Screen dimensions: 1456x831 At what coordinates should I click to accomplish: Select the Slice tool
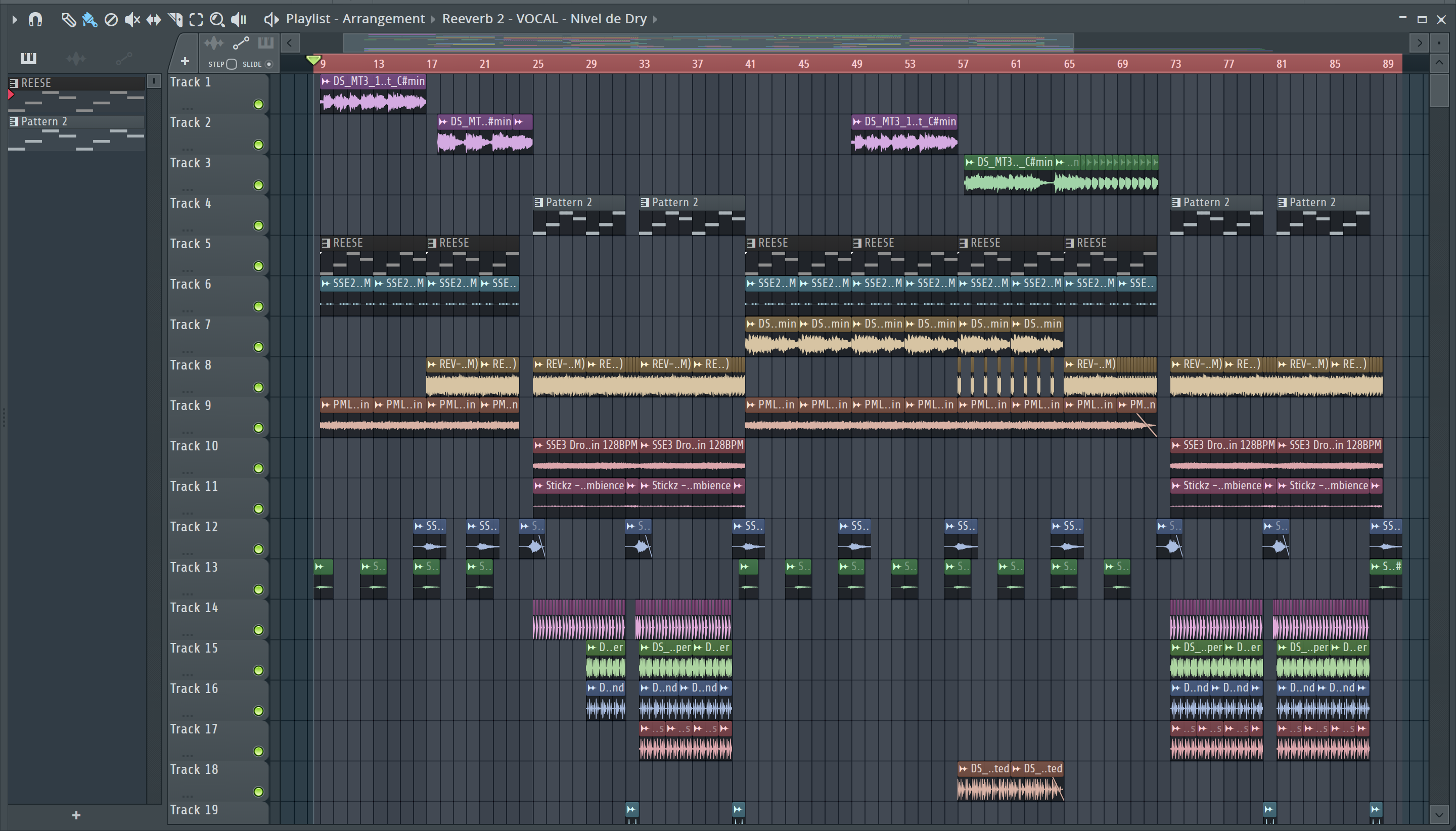[x=175, y=19]
